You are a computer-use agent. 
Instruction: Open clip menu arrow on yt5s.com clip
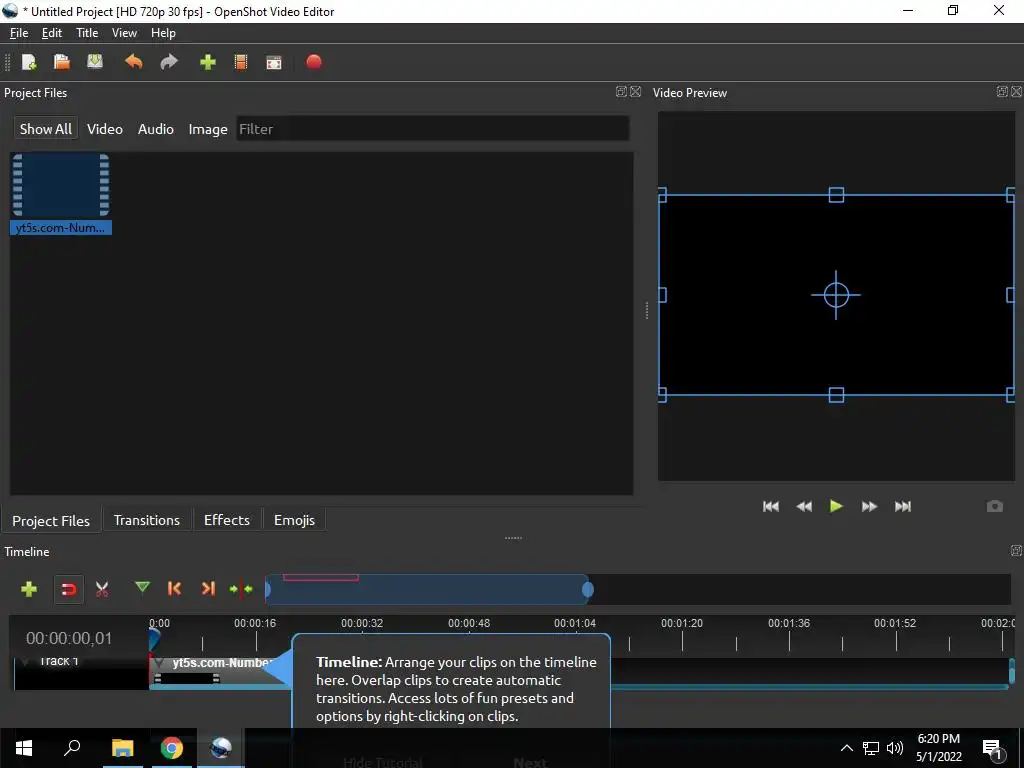click(159, 664)
